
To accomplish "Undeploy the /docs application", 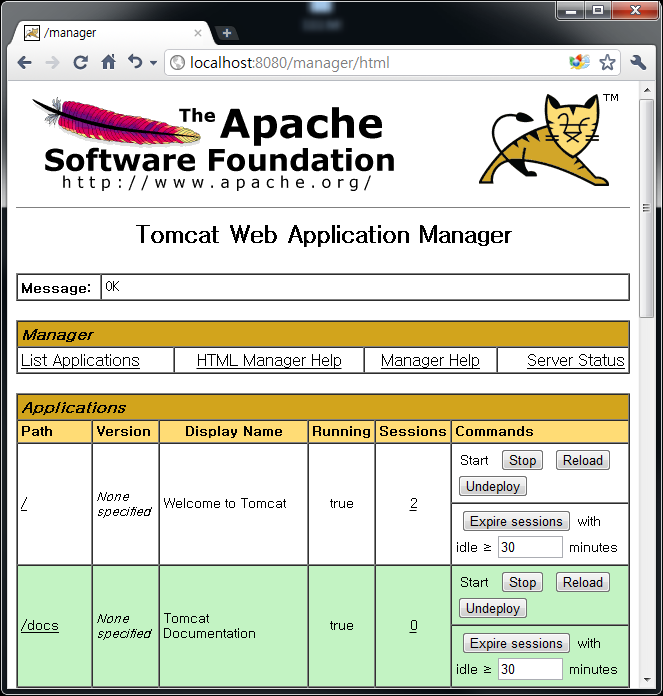I will tap(493, 609).
